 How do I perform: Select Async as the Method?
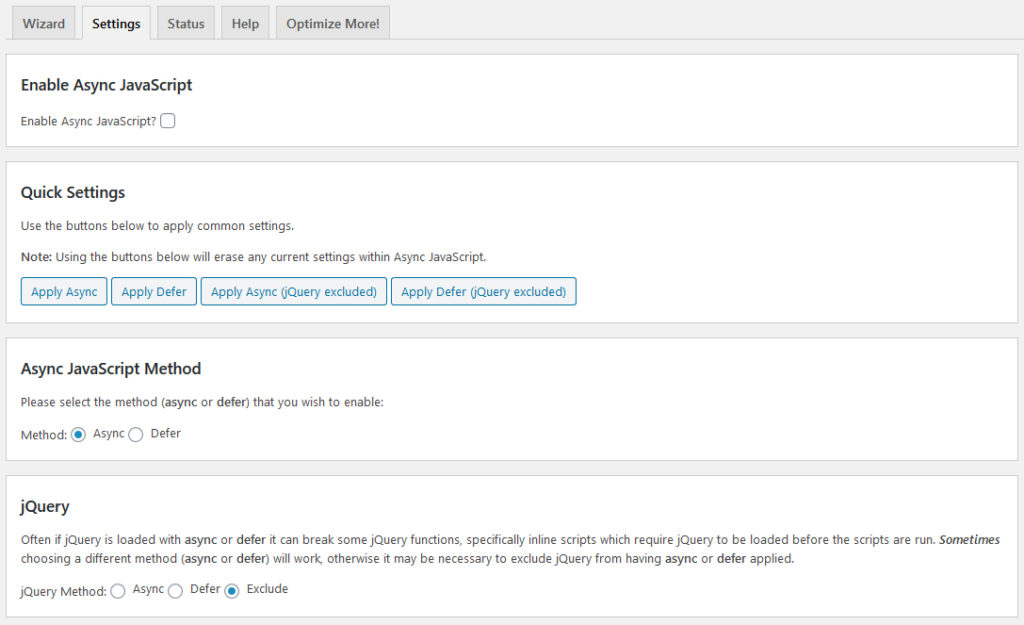(78, 434)
